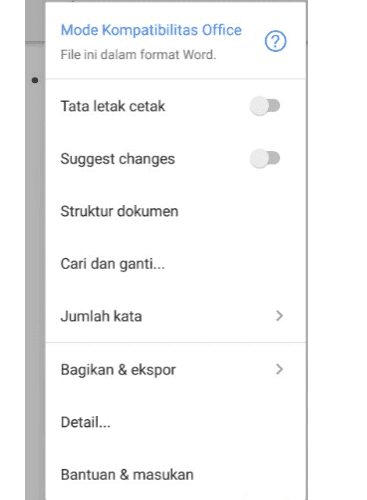Open the Office compatibility help icon
The image size is (367, 500).
click(275, 41)
